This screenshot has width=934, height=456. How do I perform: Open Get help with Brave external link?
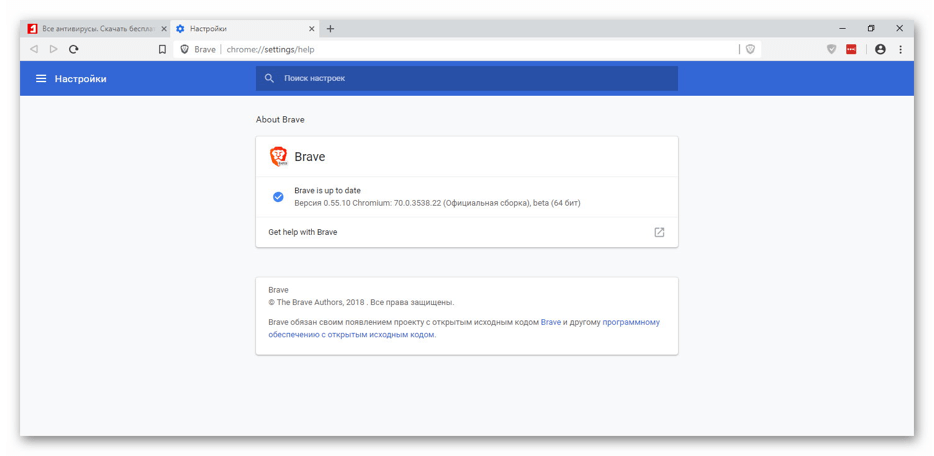point(659,232)
